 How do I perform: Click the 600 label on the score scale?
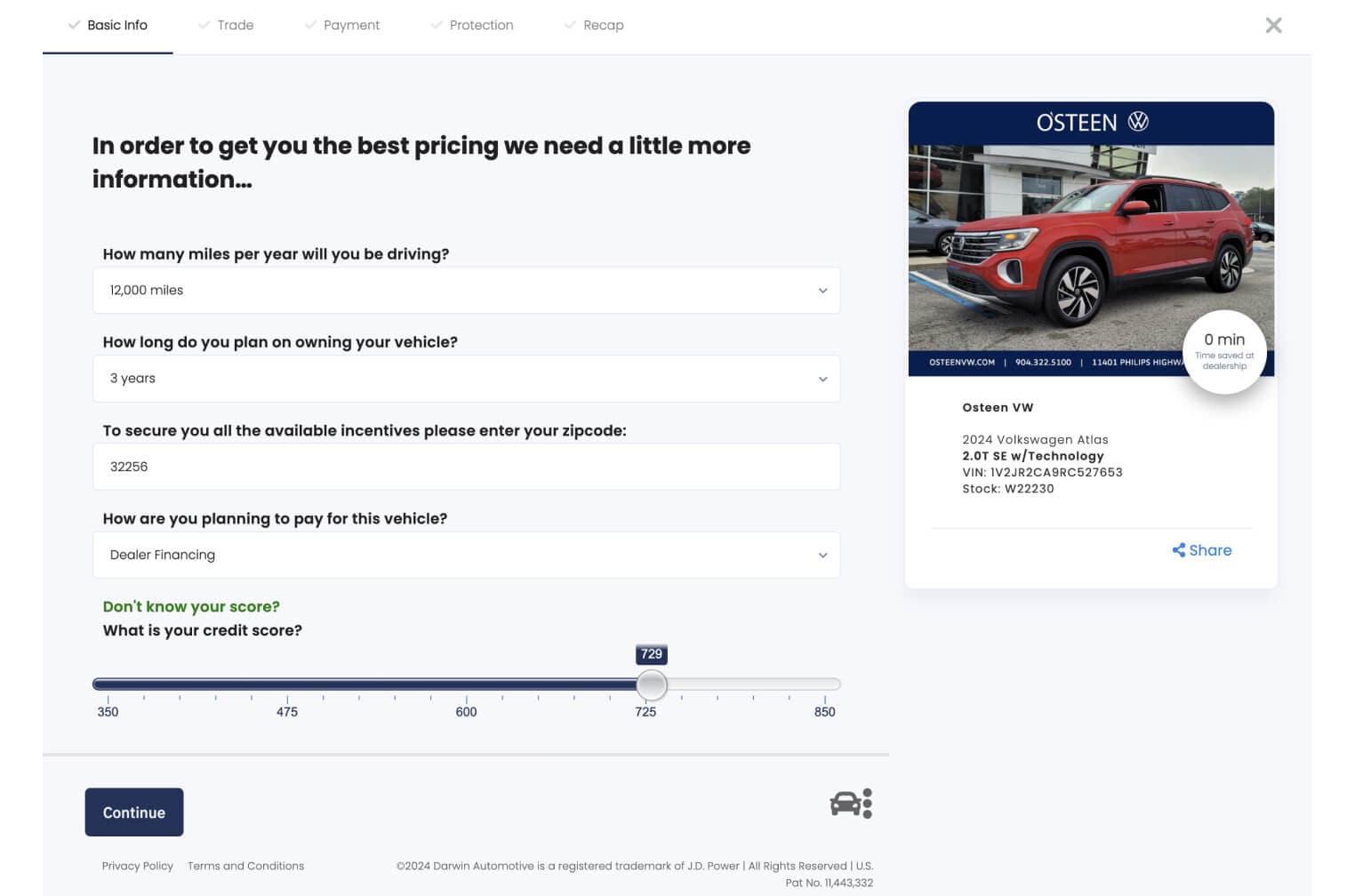pyautogui.click(x=466, y=712)
